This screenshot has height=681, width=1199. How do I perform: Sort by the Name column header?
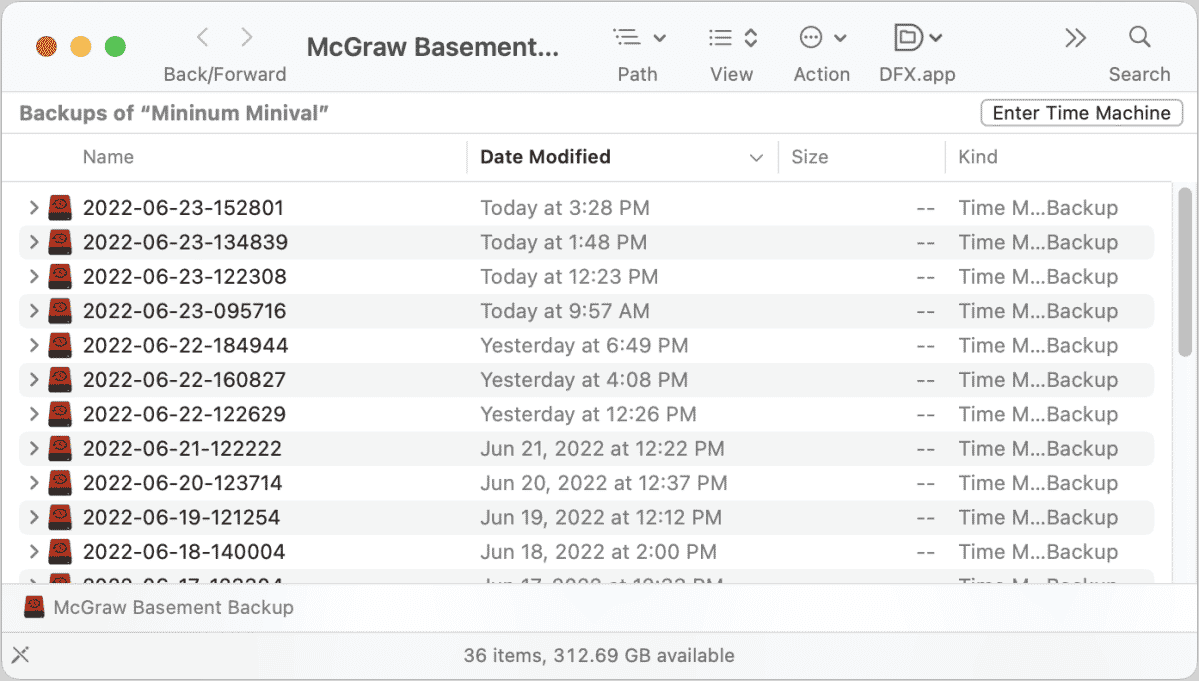click(x=109, y=157)
